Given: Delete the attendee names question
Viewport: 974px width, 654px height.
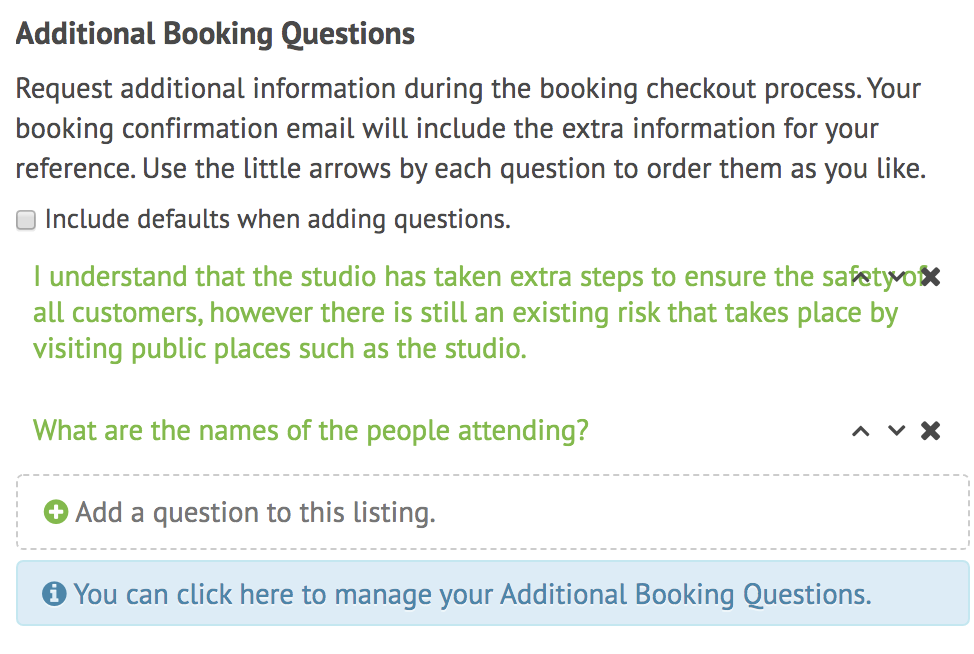Looking at the screenshot, I should pos(931,430).
